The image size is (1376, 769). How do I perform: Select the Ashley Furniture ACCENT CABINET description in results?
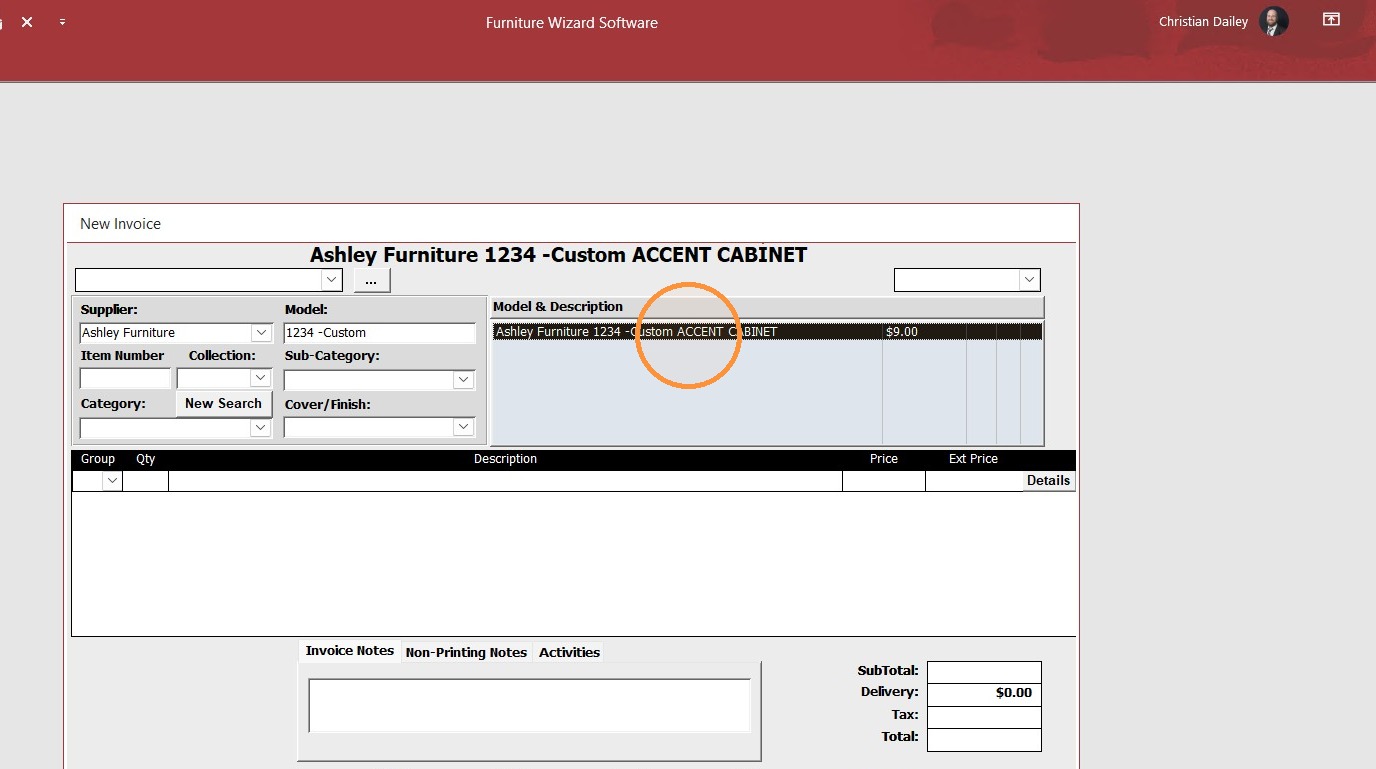pyautogui.click(x=636, y=332)
